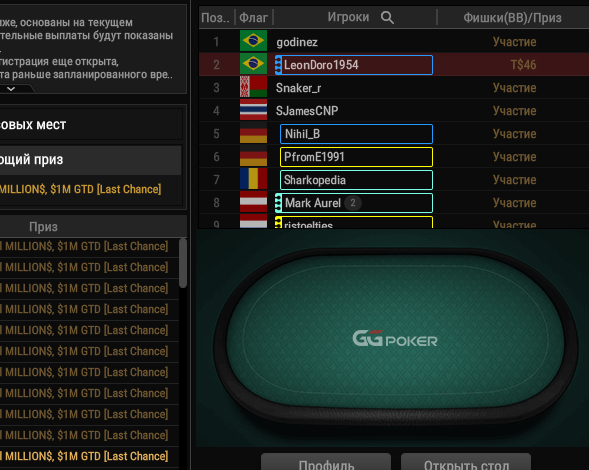Click the Профиль button
Screen dimensions: 589x470
click(x=326, y=462)
